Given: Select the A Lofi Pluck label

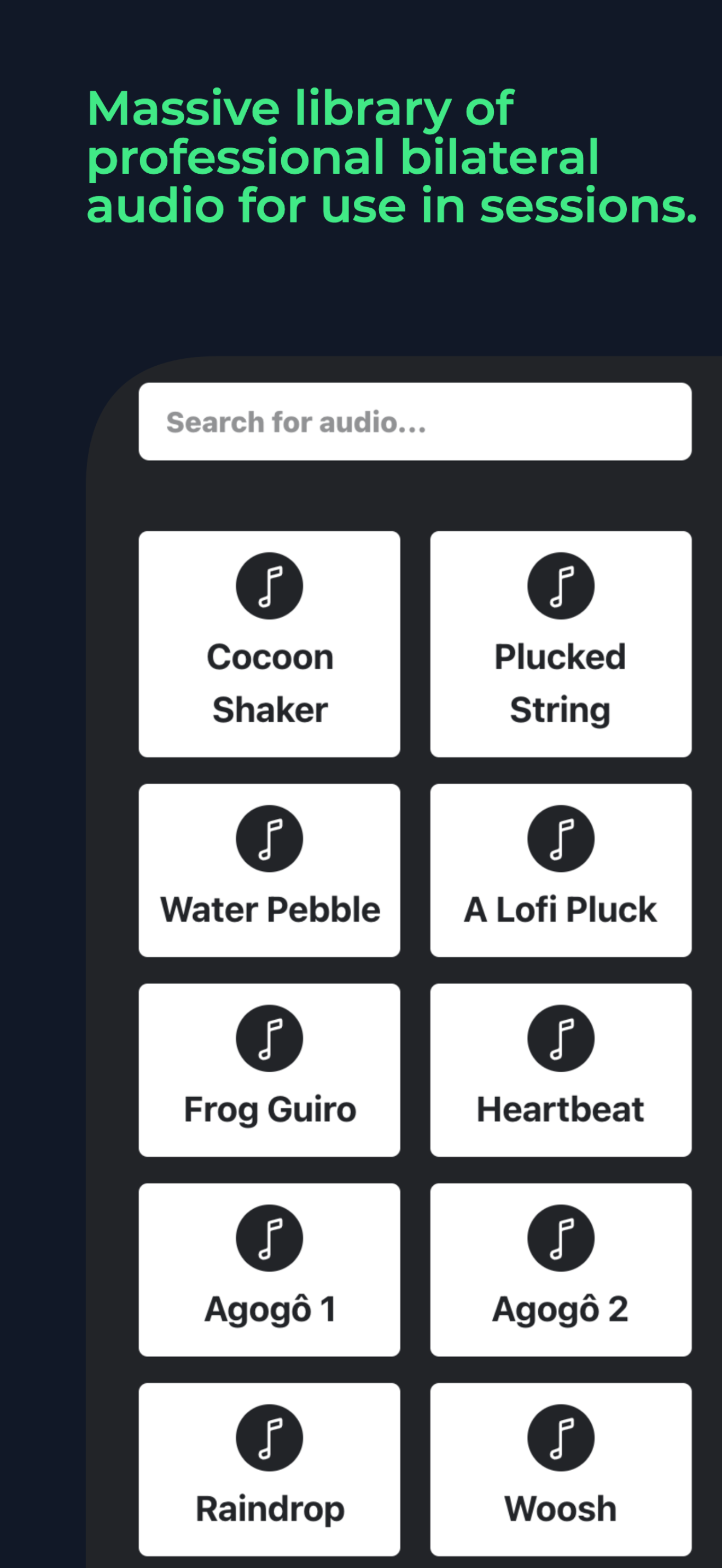Looking at the screenshot, I should click(x=561, y=909).
